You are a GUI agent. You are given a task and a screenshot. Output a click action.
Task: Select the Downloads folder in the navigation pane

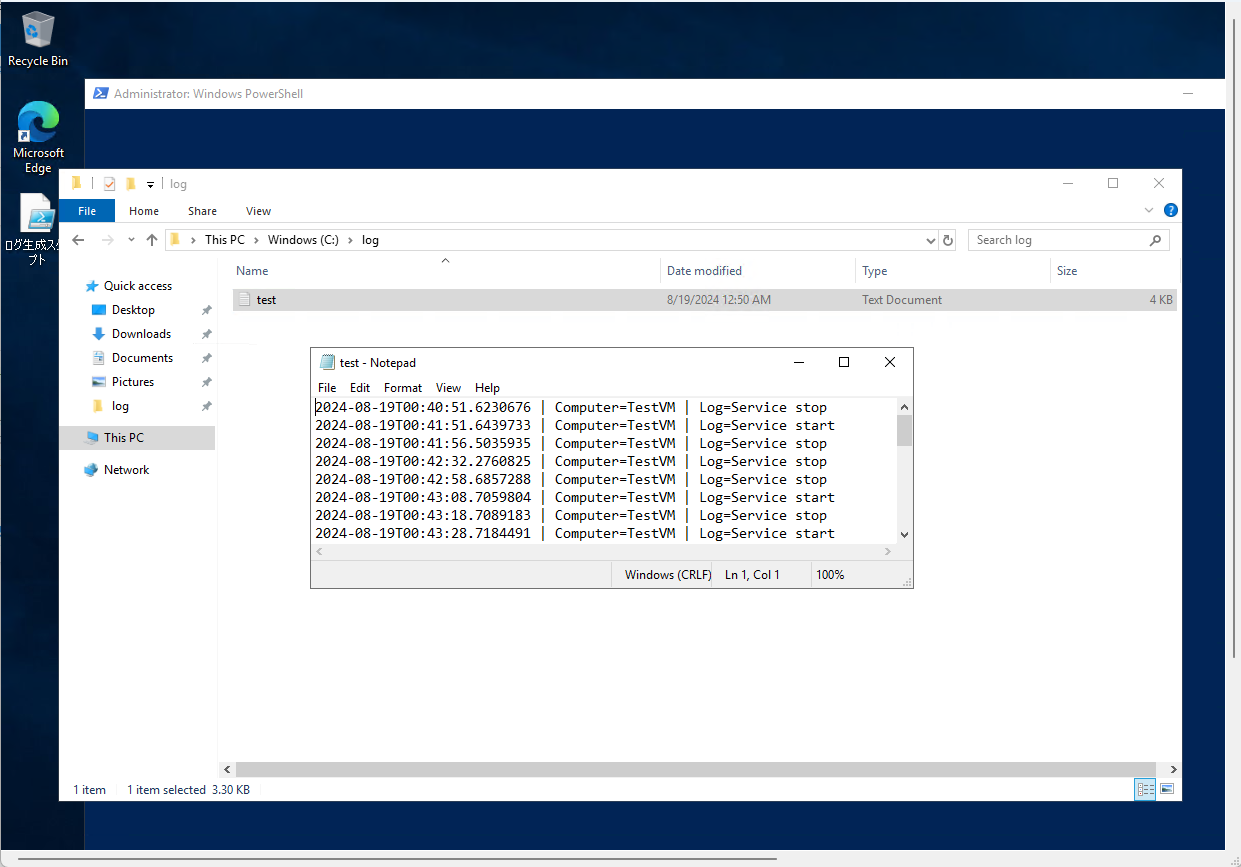pyautogui.click(x=141, y=333)
